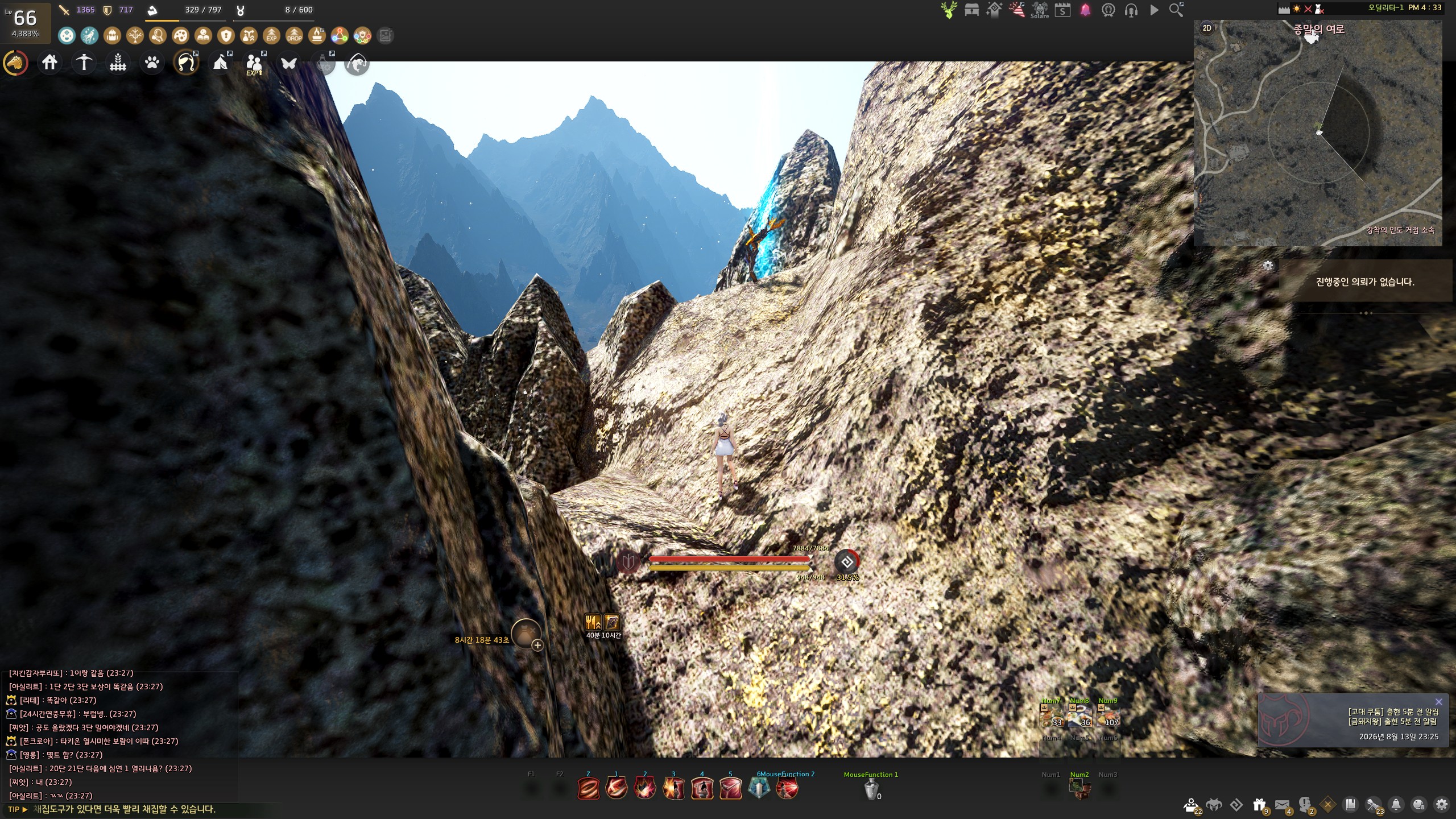Open the butterfly fairy icon
This screenshot has width=1456, height=819.
click(x=288, y=63)
